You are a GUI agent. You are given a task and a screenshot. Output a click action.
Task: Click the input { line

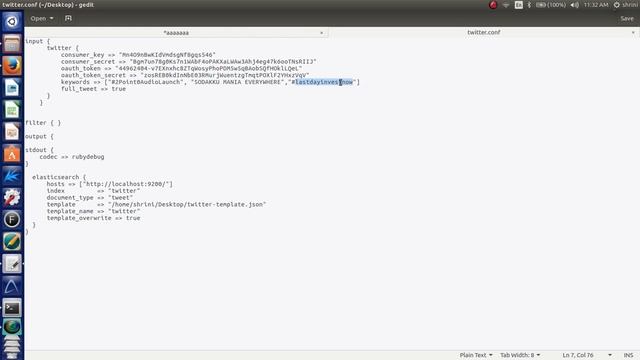tap(38, 41)
